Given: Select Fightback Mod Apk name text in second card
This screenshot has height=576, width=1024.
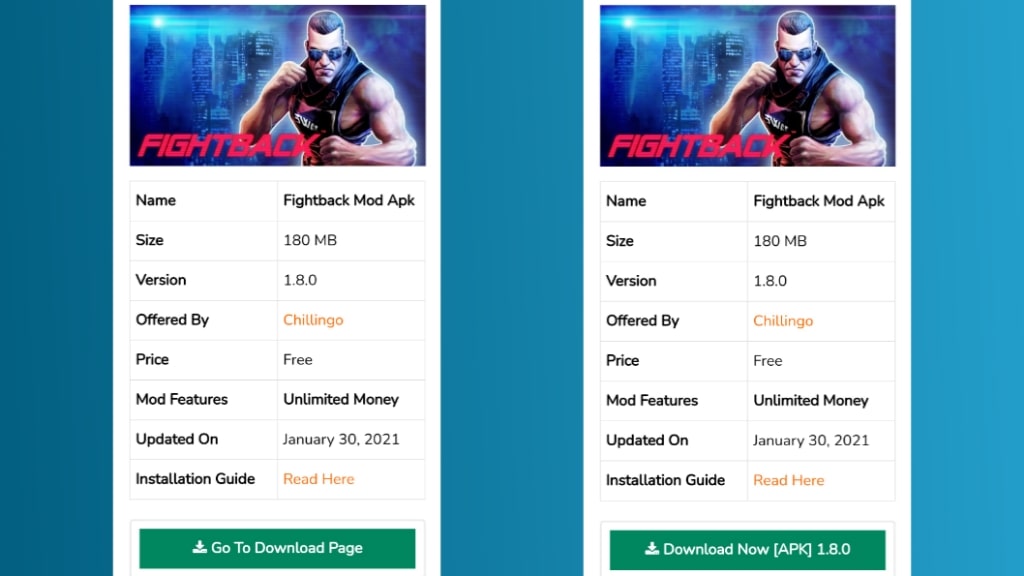Looking at the screenshot, I should click(x=819, y=201).
